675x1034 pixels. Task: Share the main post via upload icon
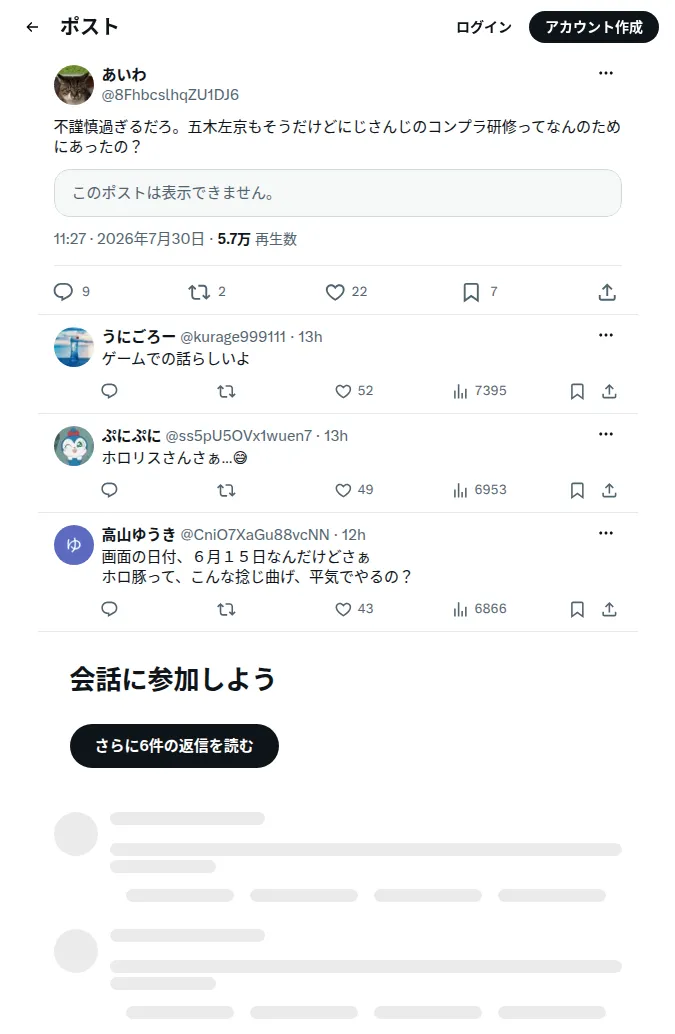point(607,291)
